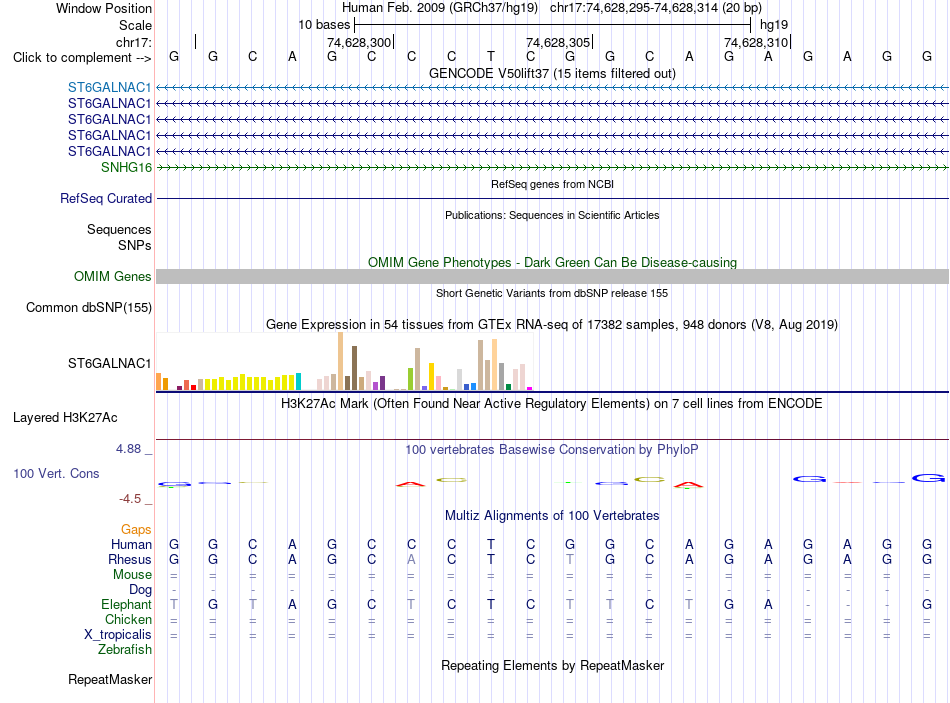
Task: Select the Dog species label
Action: click(x=140, y=590)
